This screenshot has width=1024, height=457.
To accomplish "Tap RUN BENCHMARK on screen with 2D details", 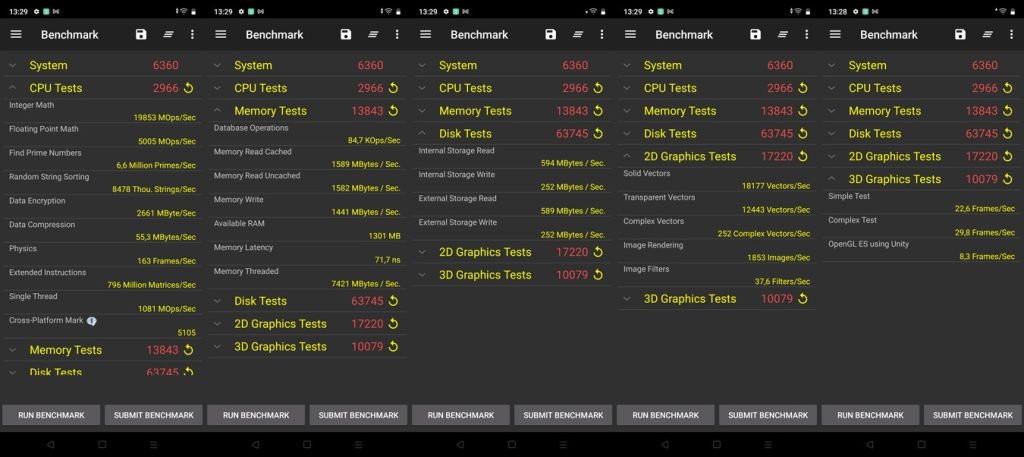I will coord(665,415).
